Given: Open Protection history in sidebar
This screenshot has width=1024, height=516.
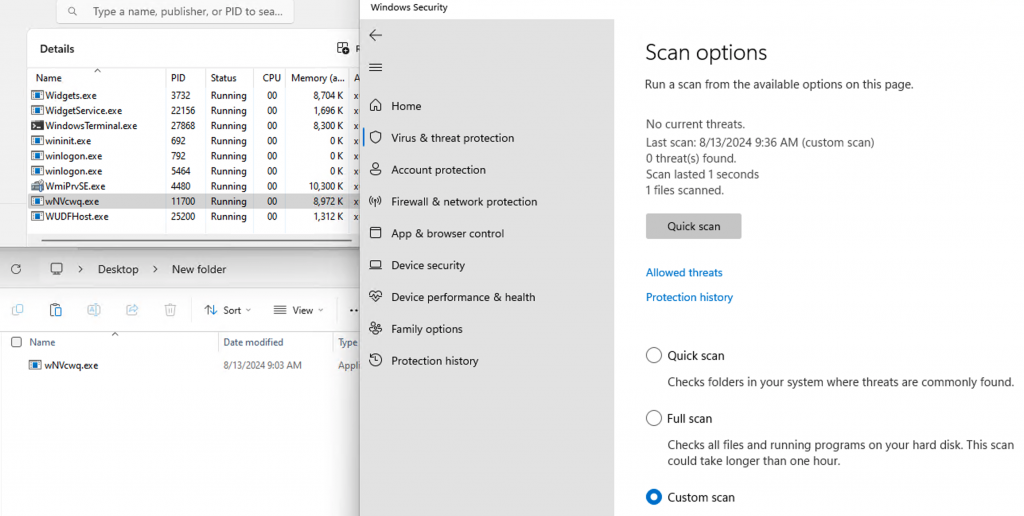Looking at the screenshot, I should 434,361.
